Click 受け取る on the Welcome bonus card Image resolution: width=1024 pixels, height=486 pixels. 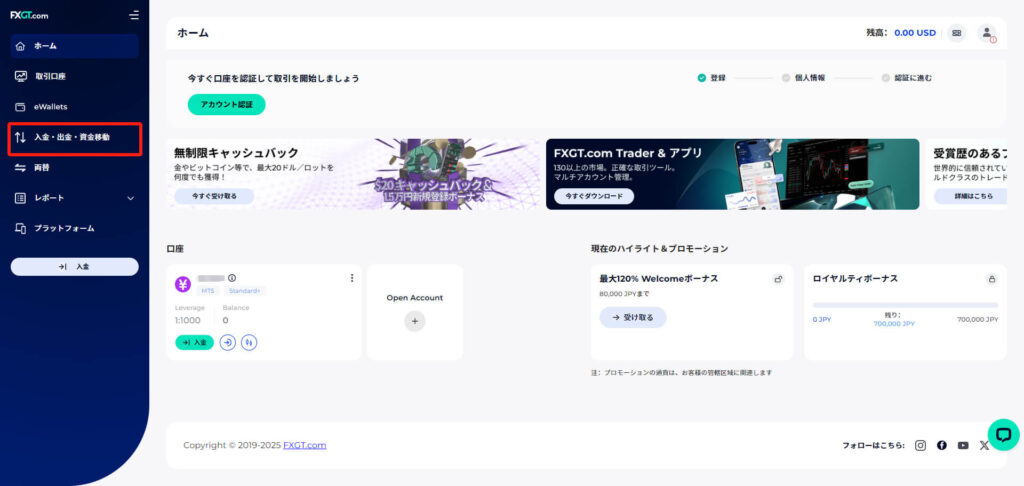point(633,317)
